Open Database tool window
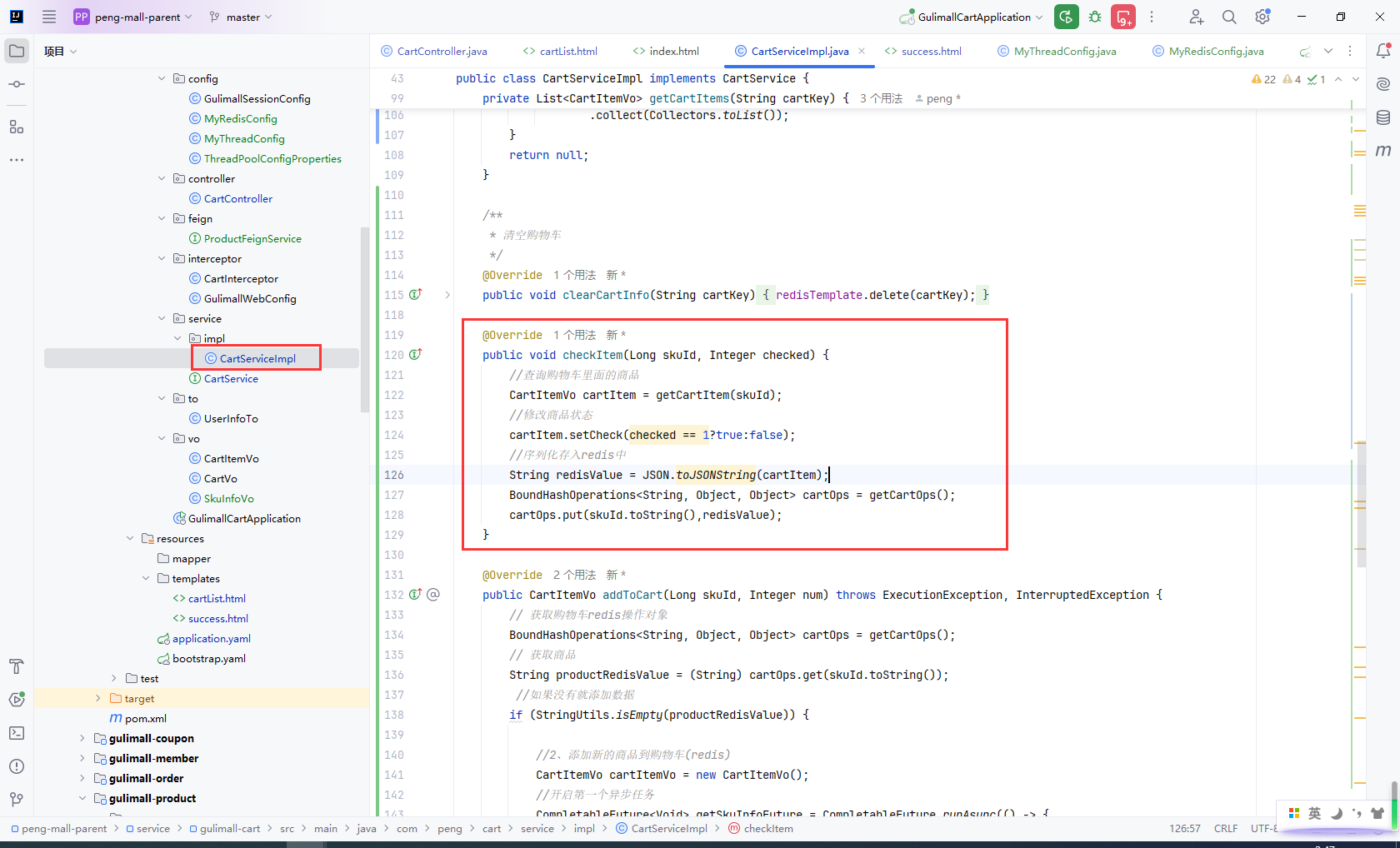The height and width of the screenshot is (848, 1400). point(1383,117)
